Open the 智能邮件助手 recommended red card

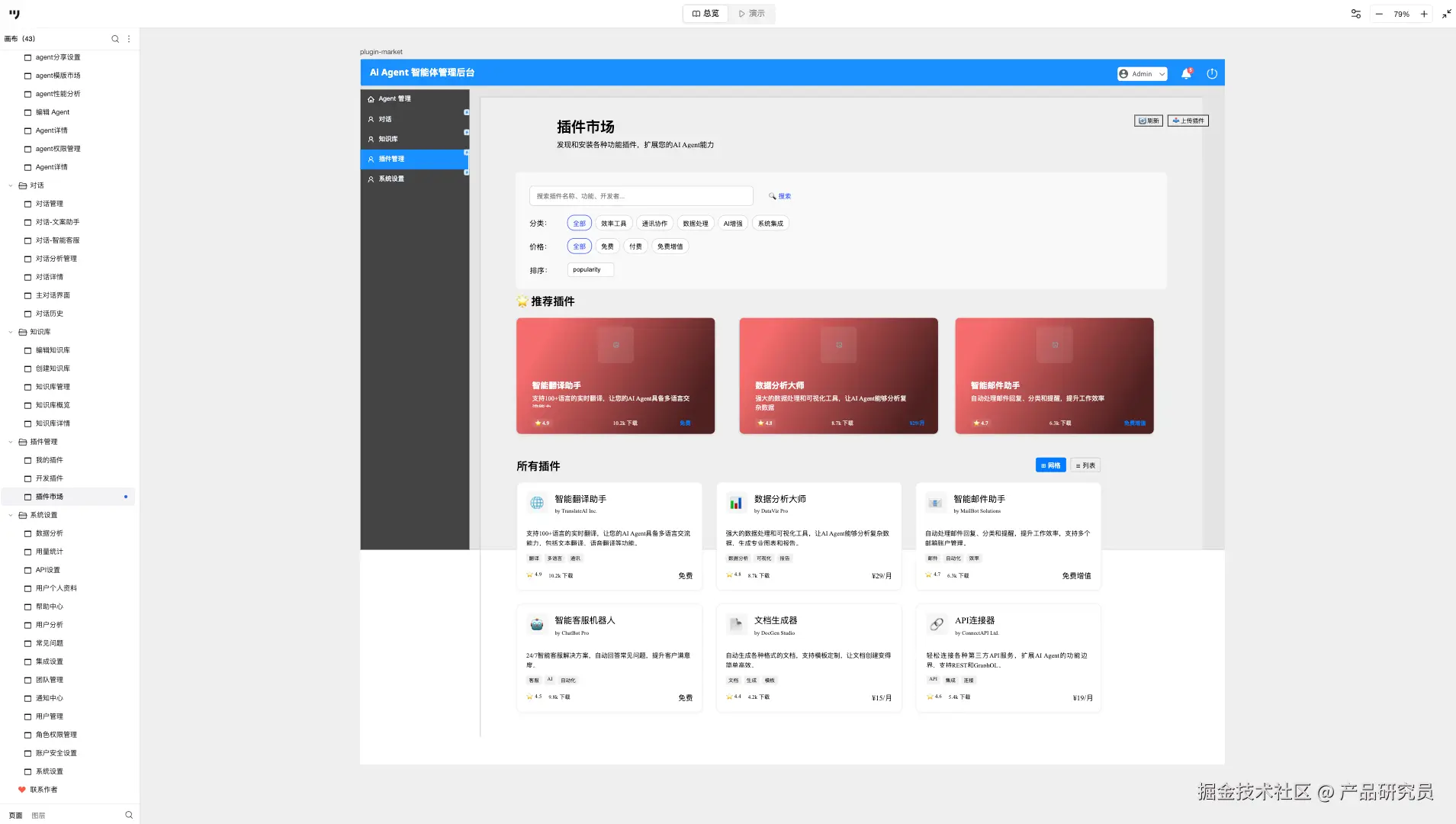pos(1054,376)
